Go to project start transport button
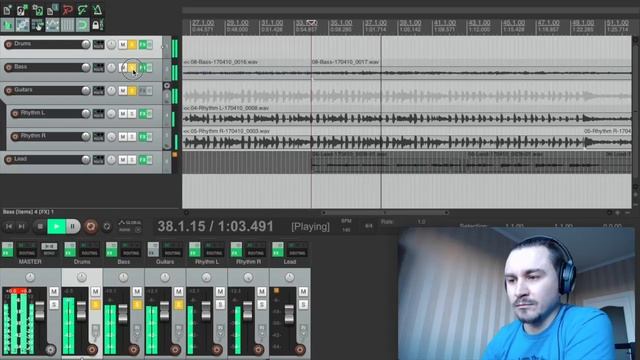This screenshot has width=640, height=360. pyautogui.click(x=9, y=227)
